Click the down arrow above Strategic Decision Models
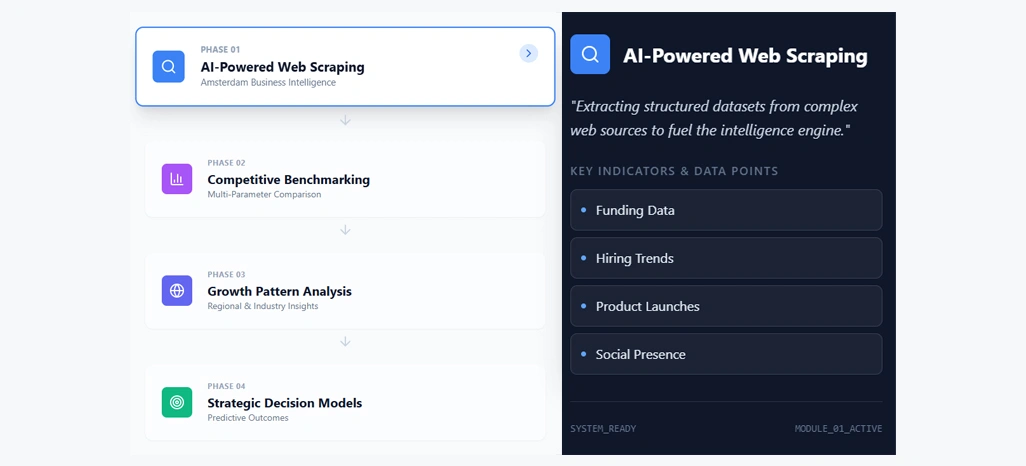 click(x=345, y=342)
